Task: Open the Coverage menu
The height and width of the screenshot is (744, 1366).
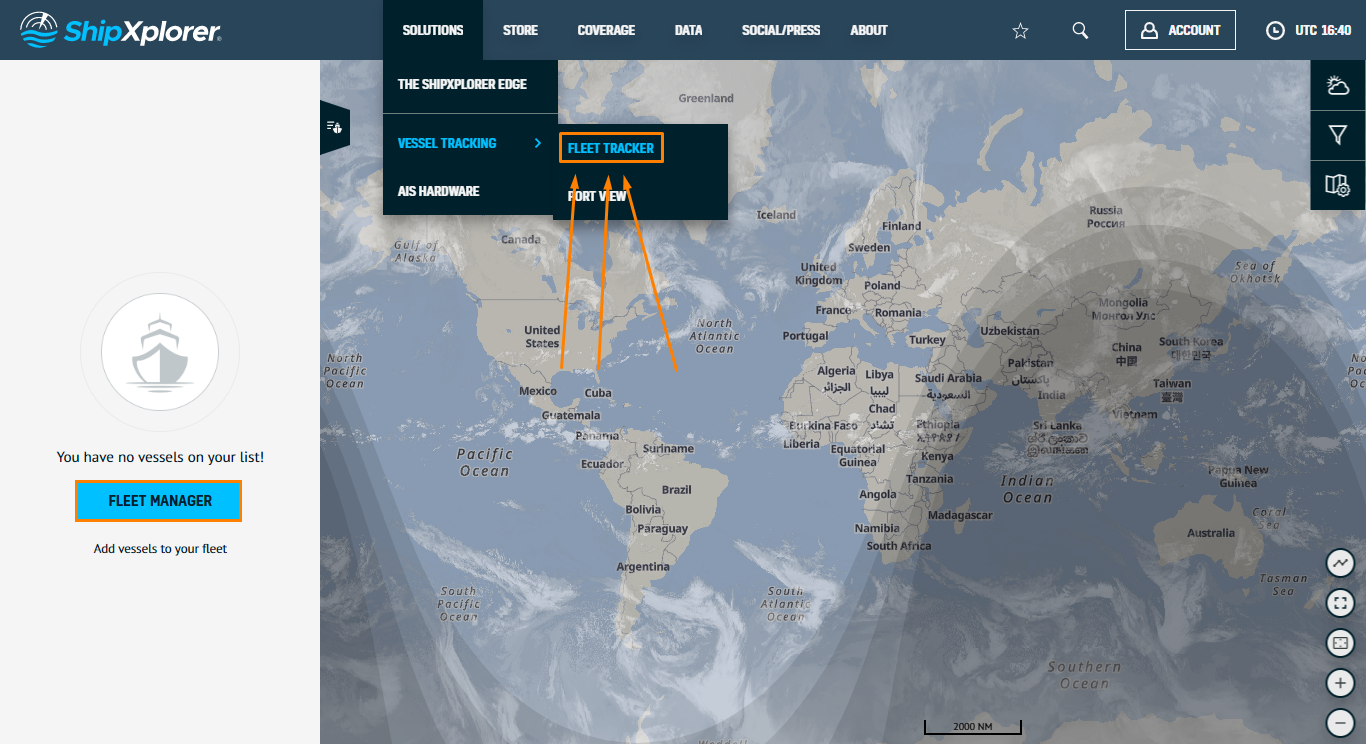Action: [606, 30]
